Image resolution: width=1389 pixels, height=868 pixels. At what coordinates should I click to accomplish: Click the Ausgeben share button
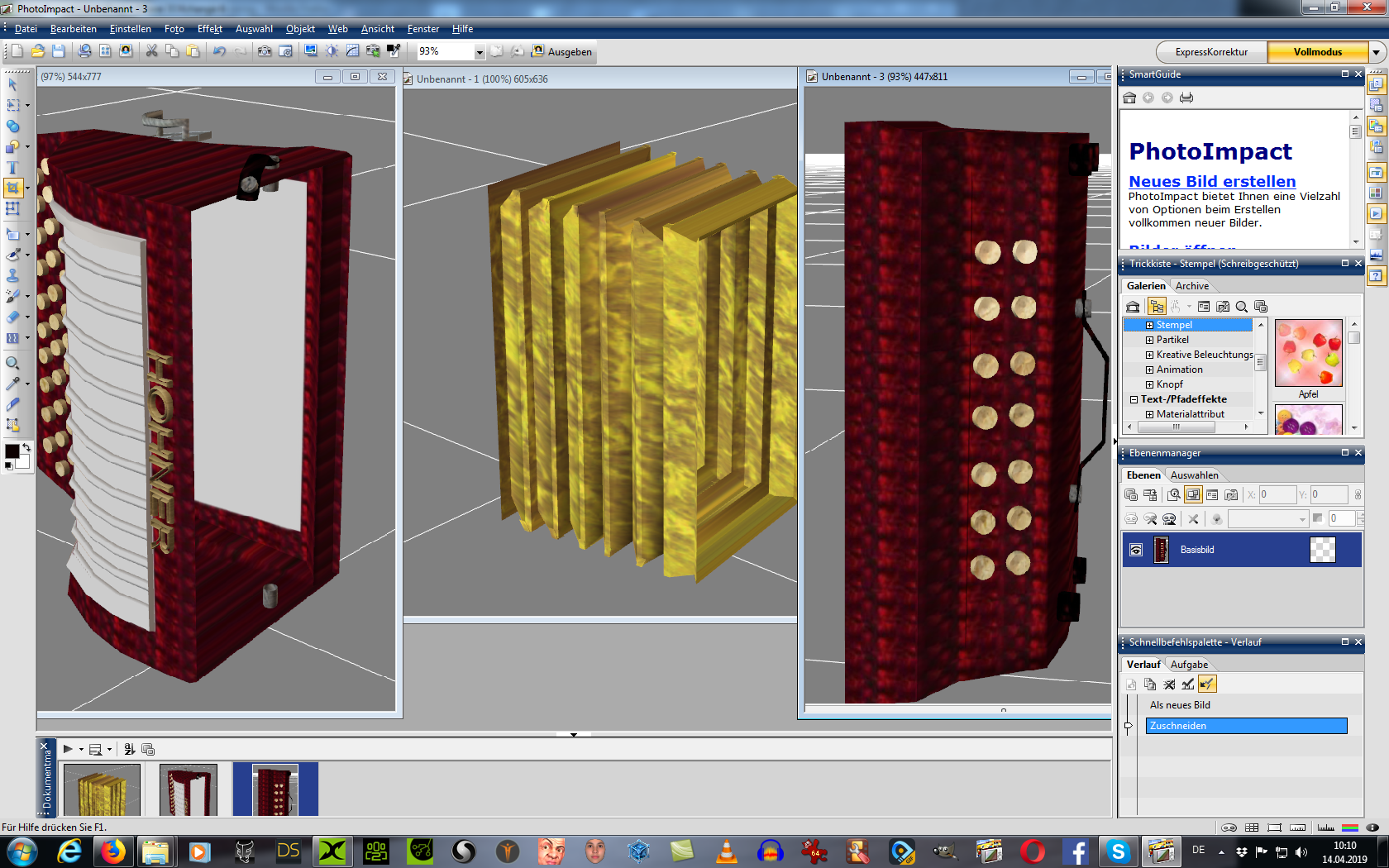(562, 51)
